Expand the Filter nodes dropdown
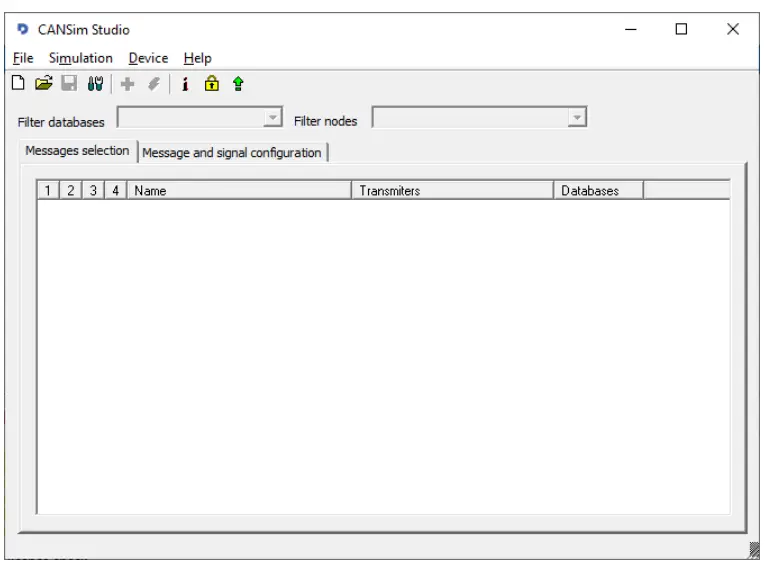Viewport: 765px width, 565px height. [x=577, y=117]
